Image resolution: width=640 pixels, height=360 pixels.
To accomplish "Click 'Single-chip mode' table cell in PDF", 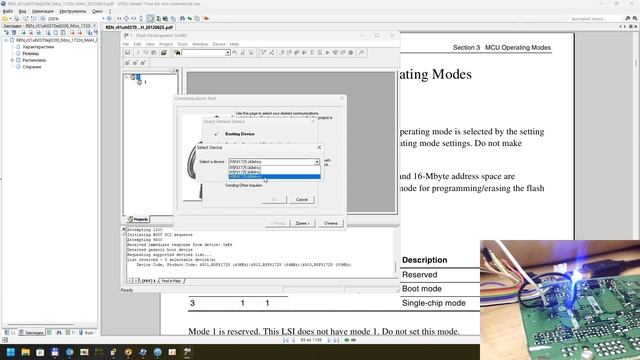I will tap(433, 303).
